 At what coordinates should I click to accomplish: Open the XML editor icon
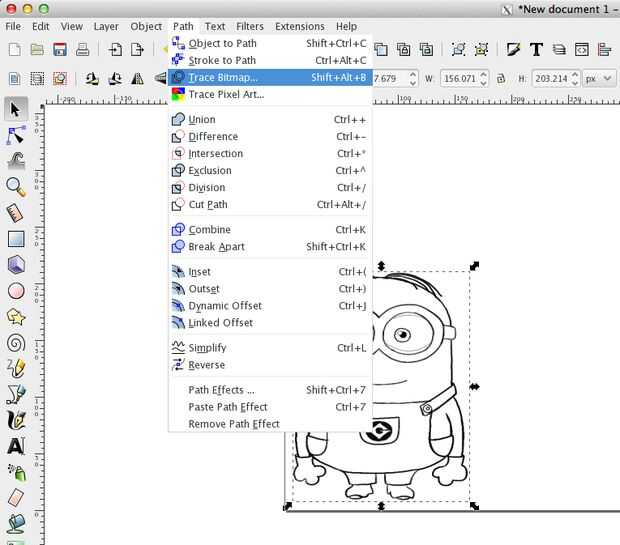(582, 50)
